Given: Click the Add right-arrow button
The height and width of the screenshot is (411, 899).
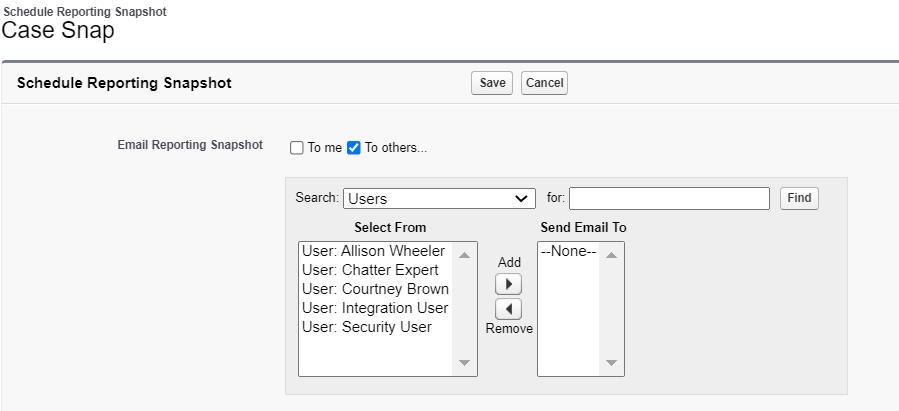Looking at the screenshot, I should coord(509,284).
